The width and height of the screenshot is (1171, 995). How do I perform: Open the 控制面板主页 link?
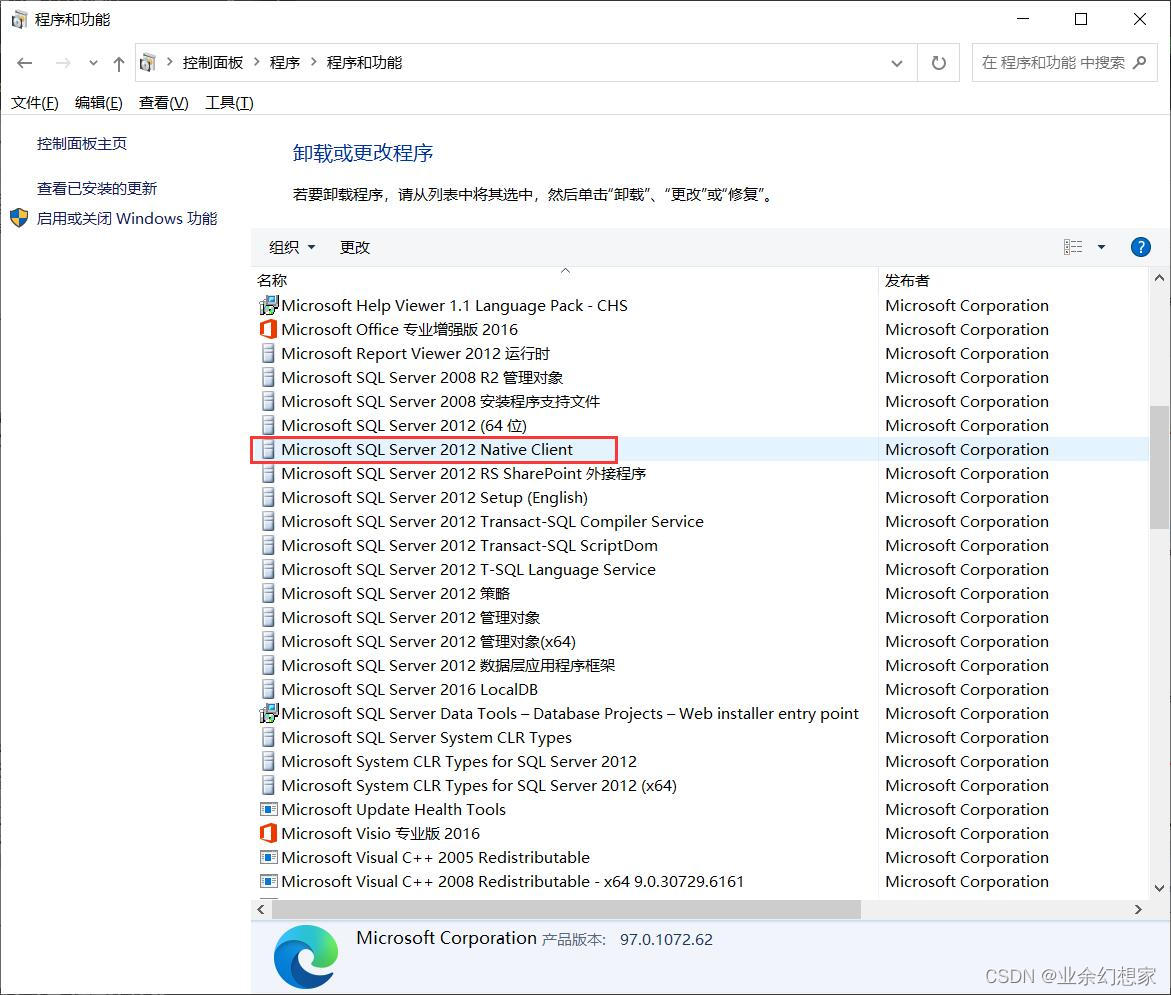point(82,143)
